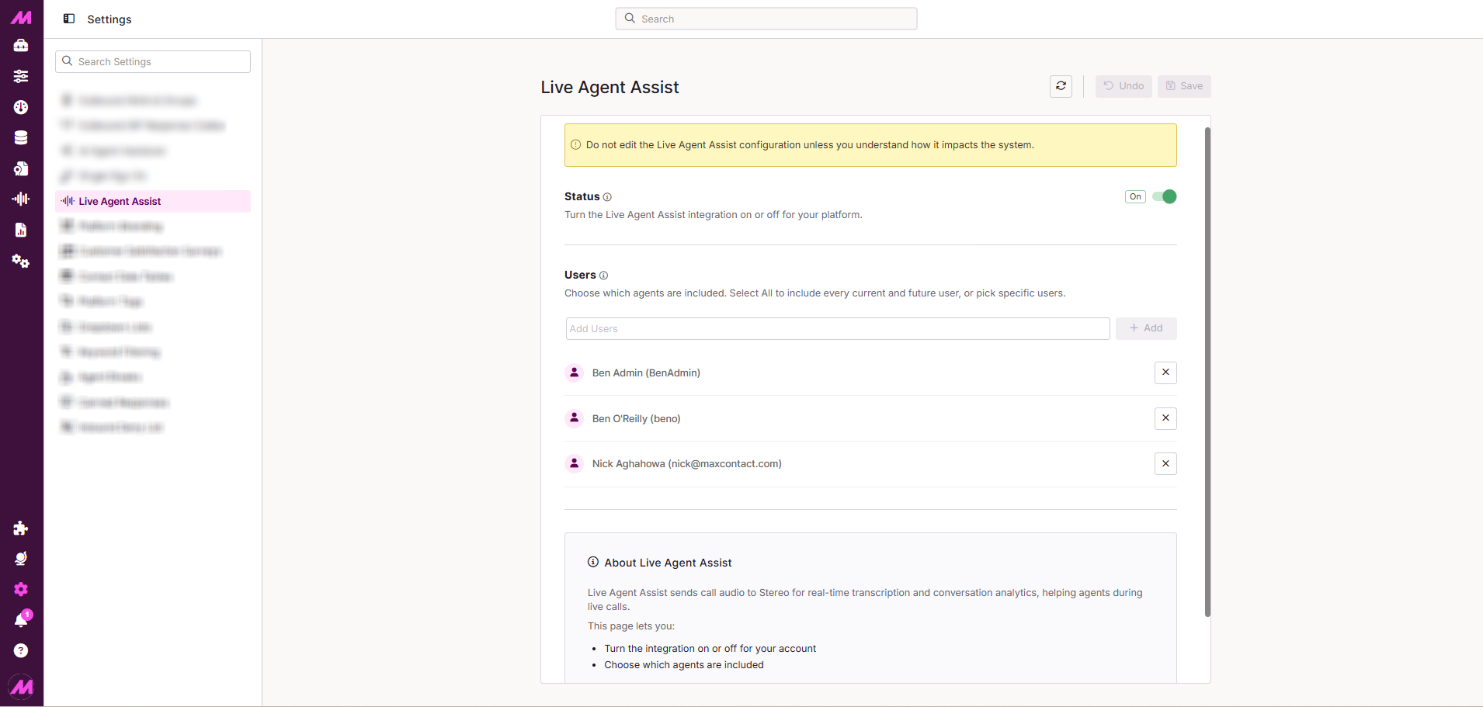
Task: Open the sliders icon in the sidebar
Action: pyautogui.click(x=21, y=76)
